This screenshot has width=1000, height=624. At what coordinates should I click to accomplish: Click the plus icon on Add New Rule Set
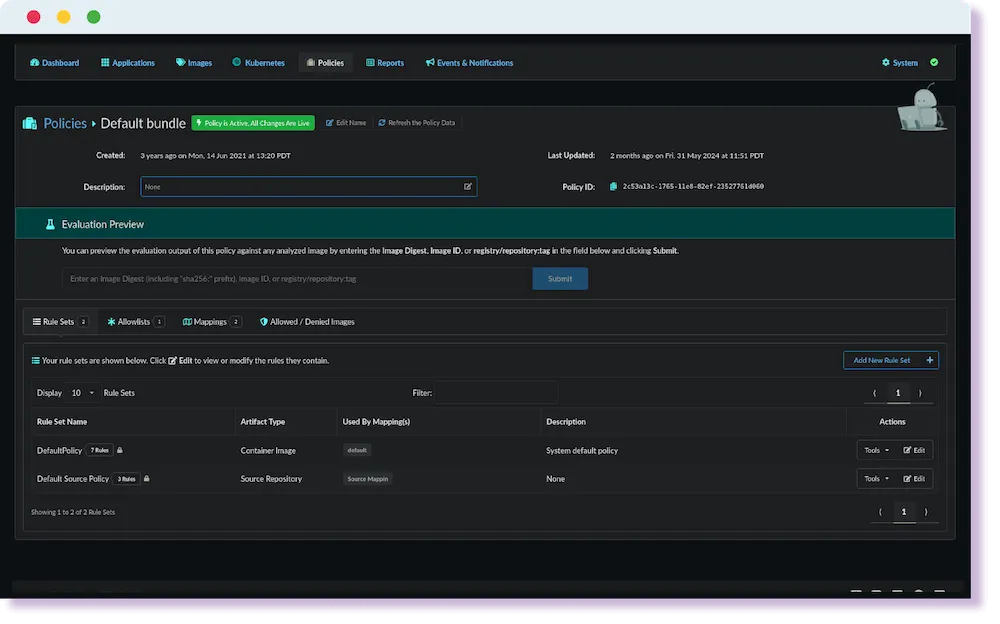coord(929,360)
